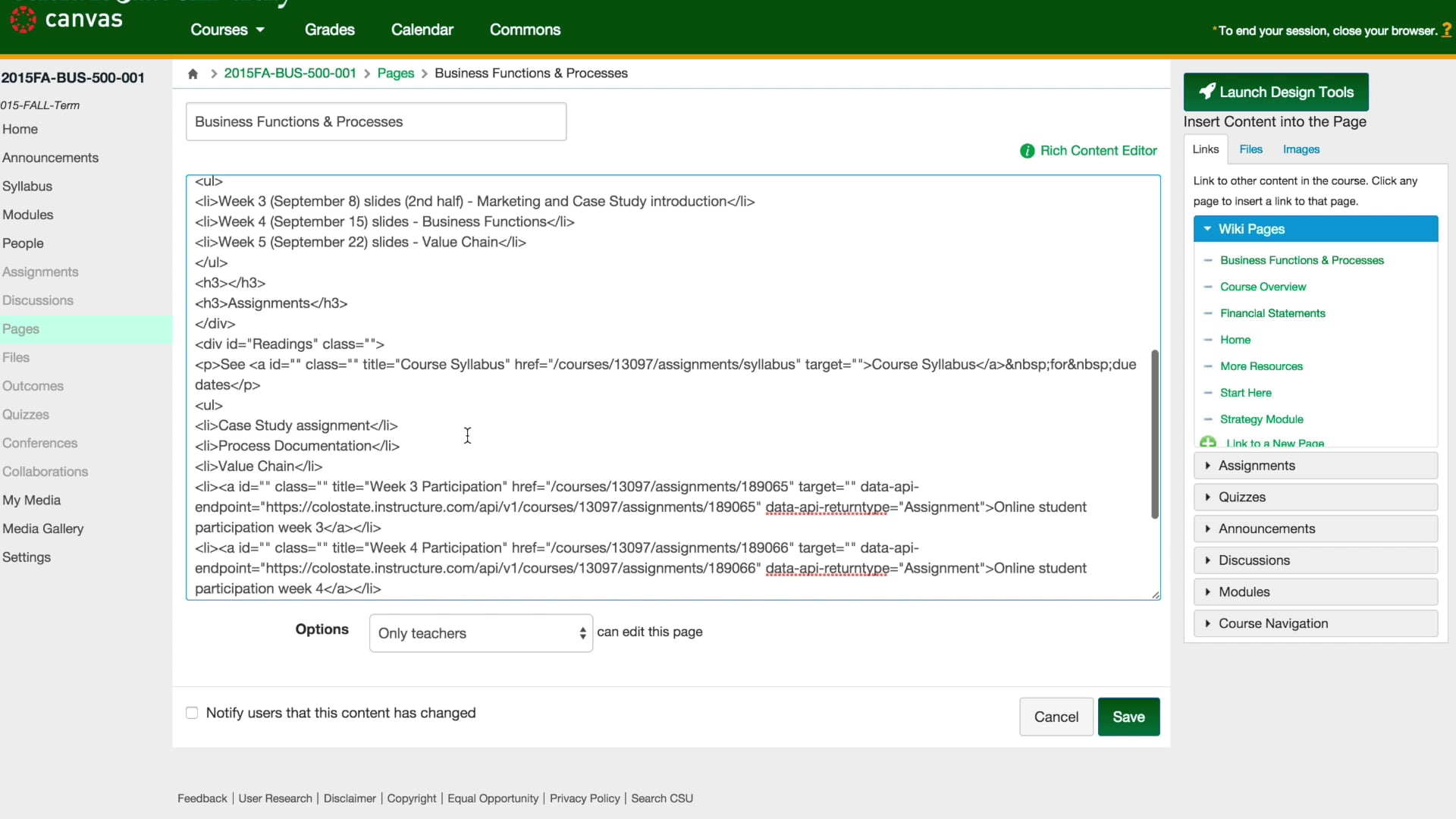The height and width of the screenshot is (819, 1456).
Task: Select the Images tab in sidebar
Action: click(x=1302, y=149)
